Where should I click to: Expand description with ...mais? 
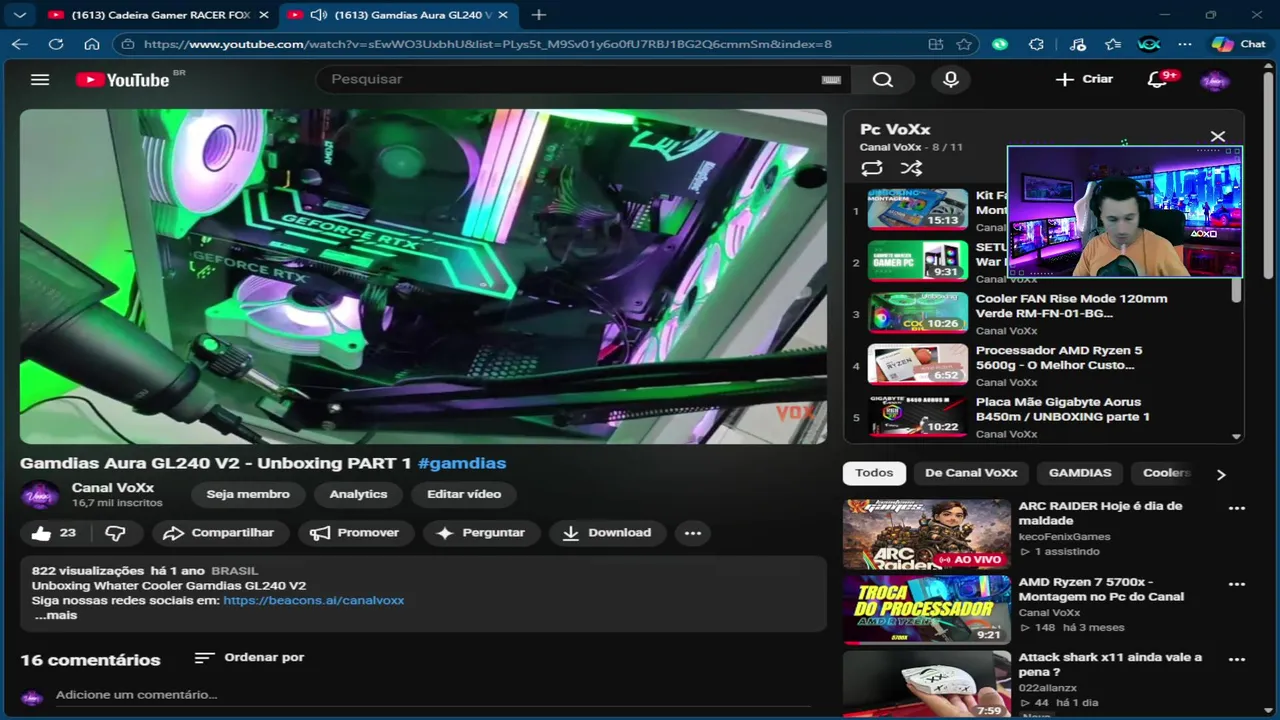55,615
